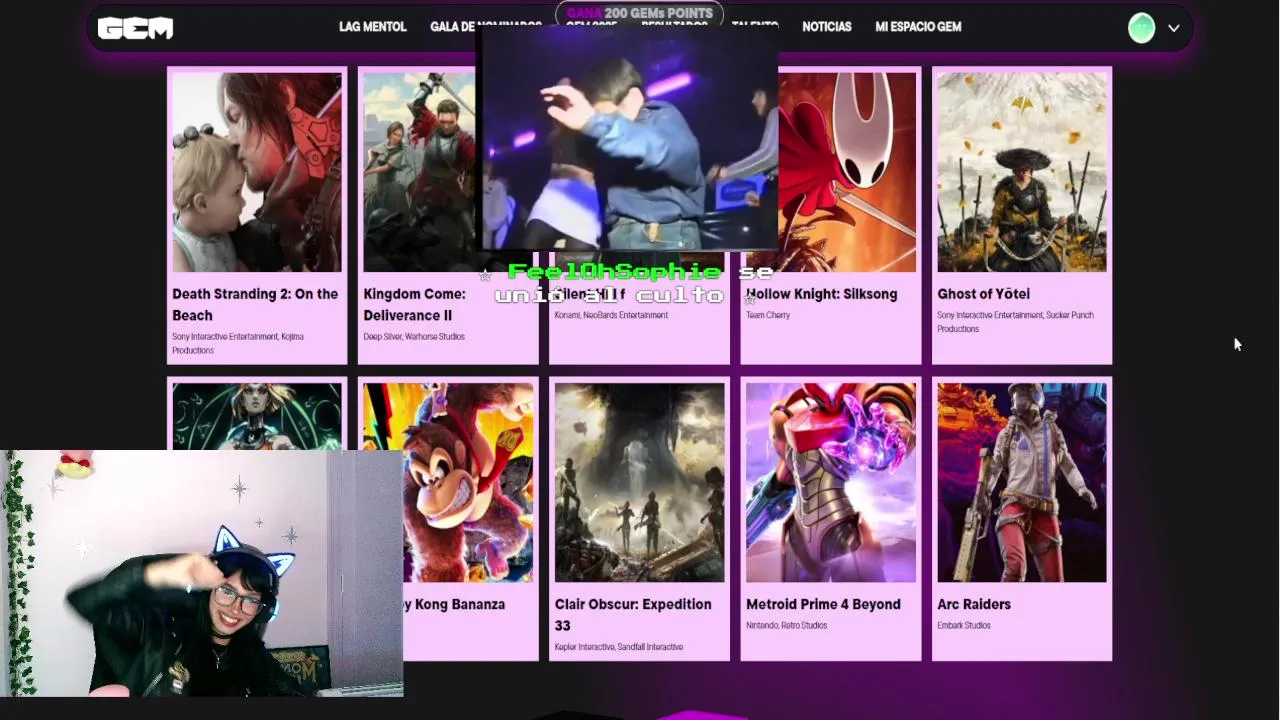Click 'Deep Silver, Warhorse Studios' text

[x=414, y=337]
